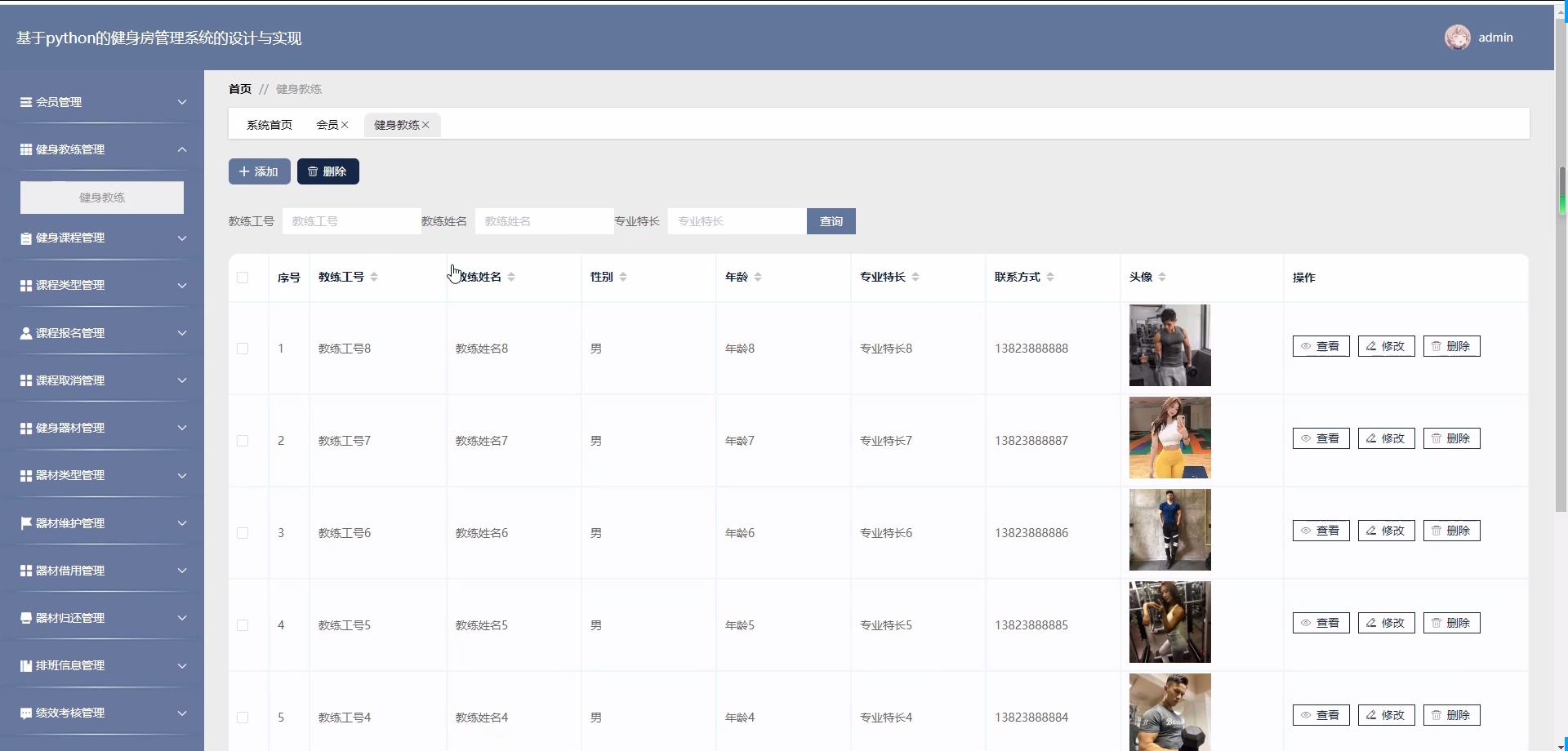Screen dimensions: 1568x751
Task: View 教练姓名5 with 查看 button
Action: tap(1321, 623)
